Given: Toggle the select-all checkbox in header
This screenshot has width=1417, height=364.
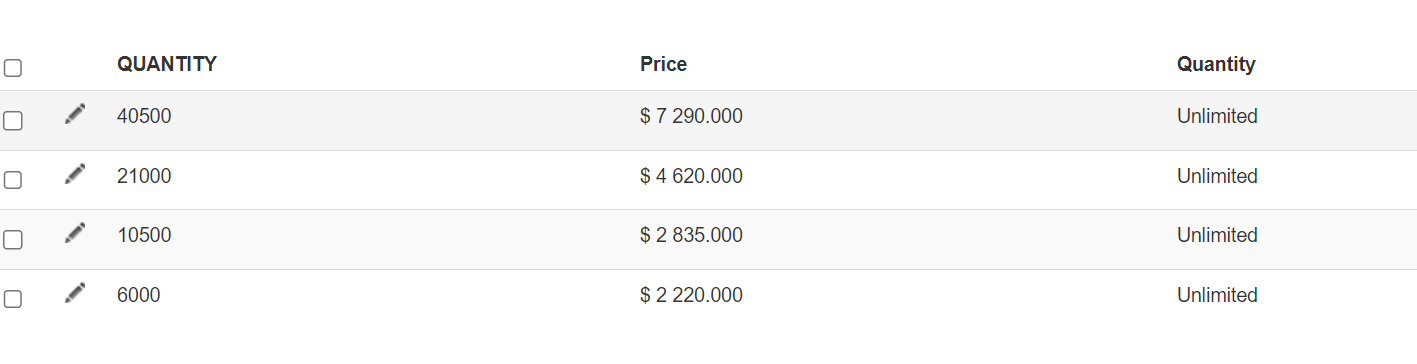Looking at the screenshot, I should (13, 68).
